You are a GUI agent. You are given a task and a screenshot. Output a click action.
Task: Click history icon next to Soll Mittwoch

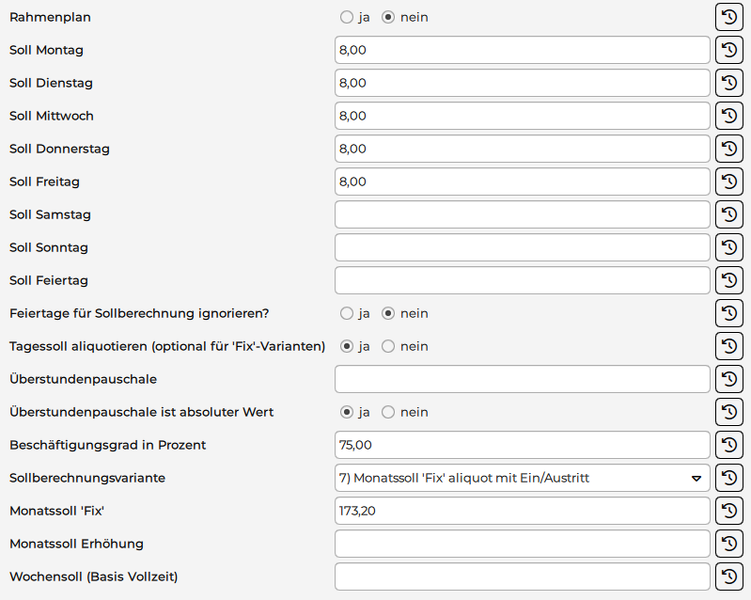[x=729, y=116]
